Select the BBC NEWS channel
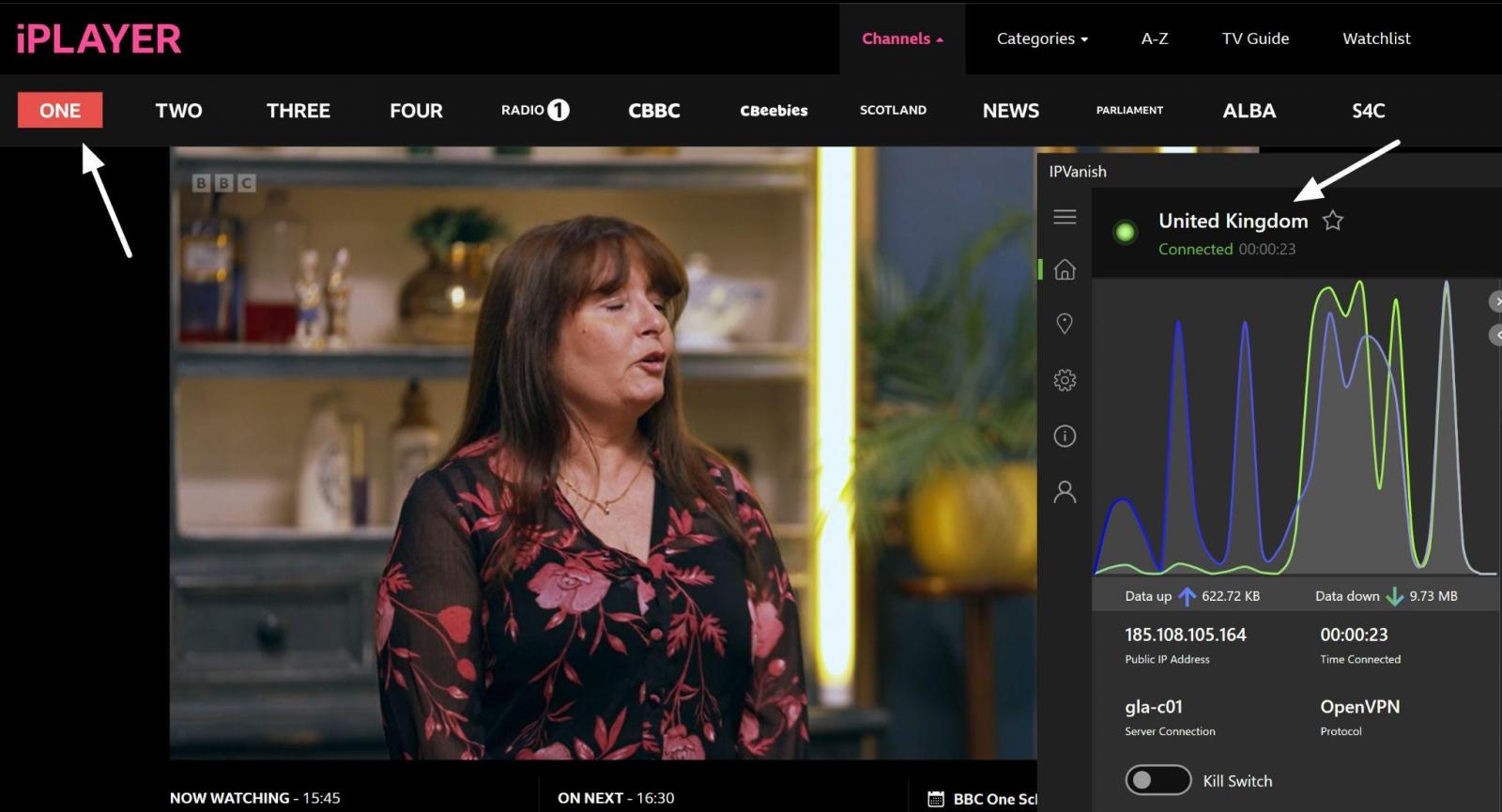Viewport: 1502px width, 812px height. (x=1010, y=111)
